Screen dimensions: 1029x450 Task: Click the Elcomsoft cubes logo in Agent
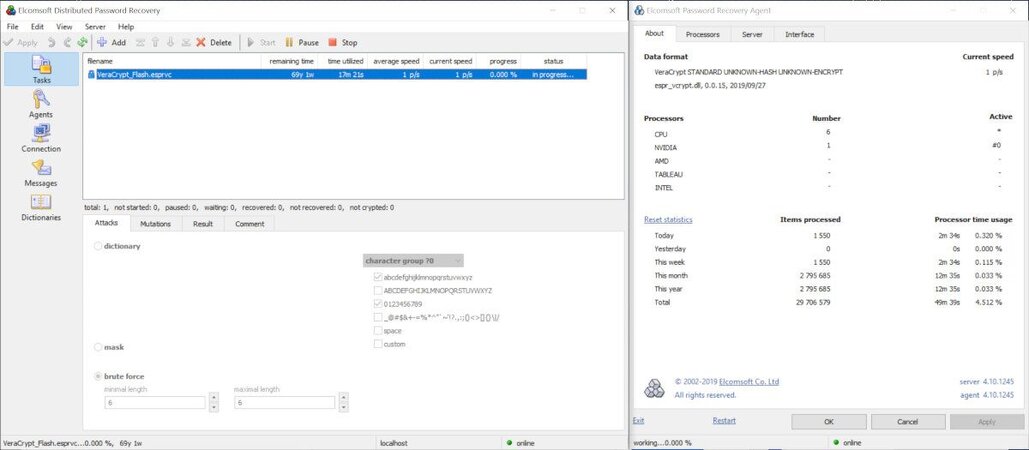pos(654,388)
